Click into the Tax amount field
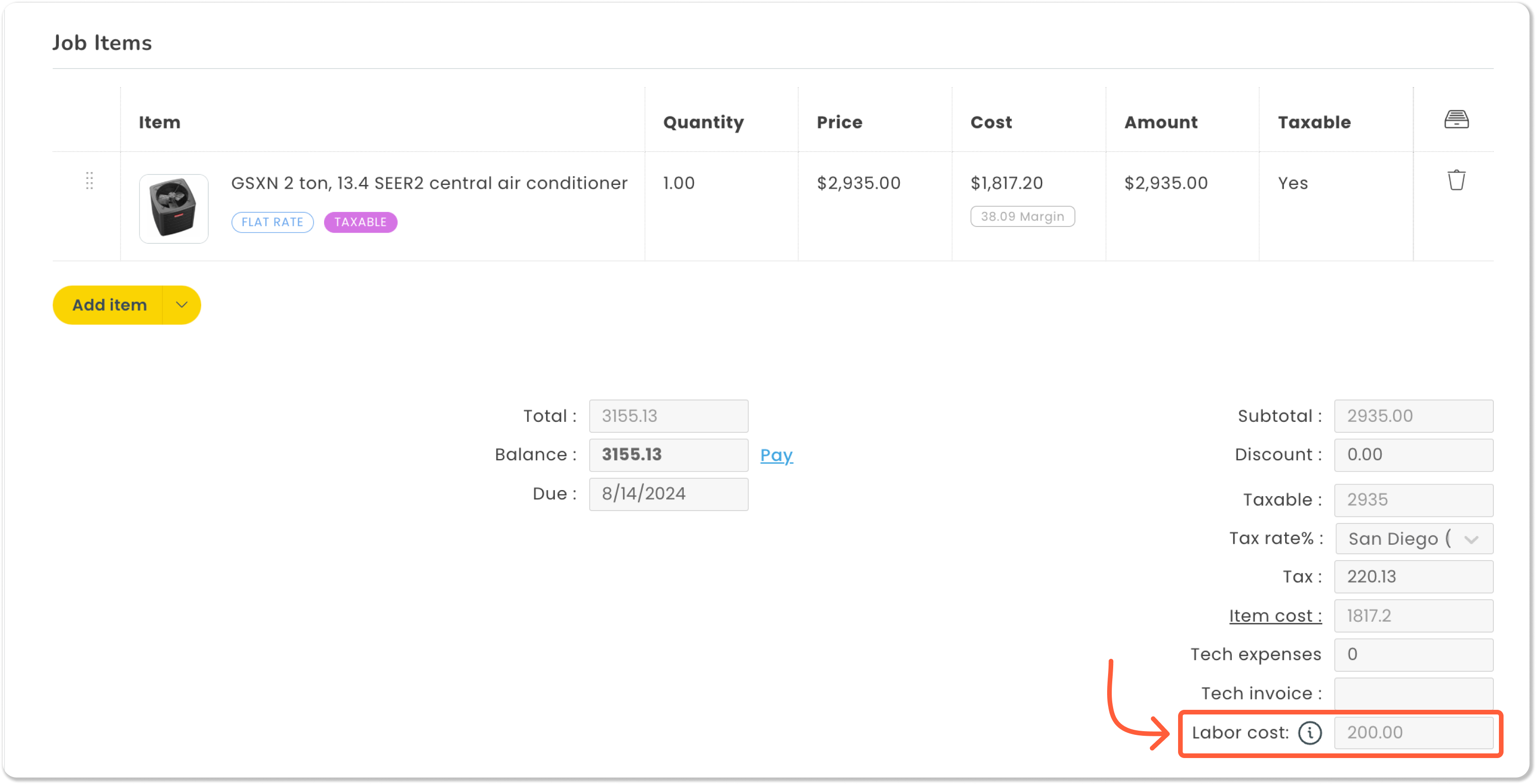This screenshot has height=784, width=1536. [1413, 577]
